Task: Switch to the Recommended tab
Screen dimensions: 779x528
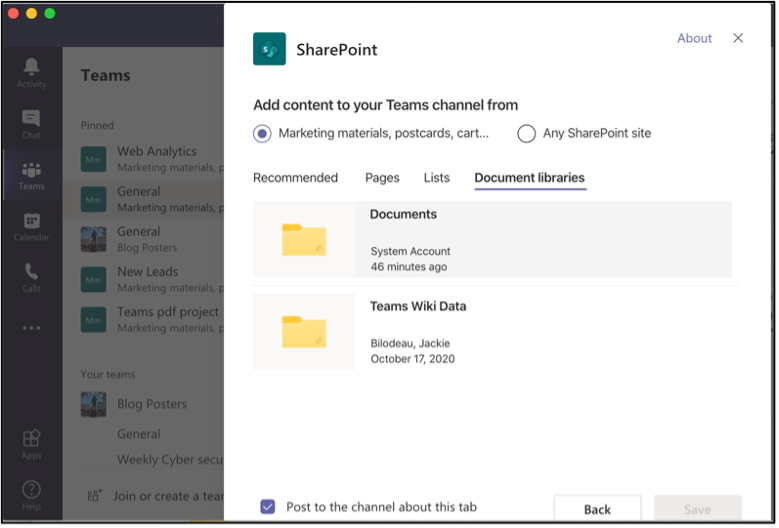Action: click(296, 178)
